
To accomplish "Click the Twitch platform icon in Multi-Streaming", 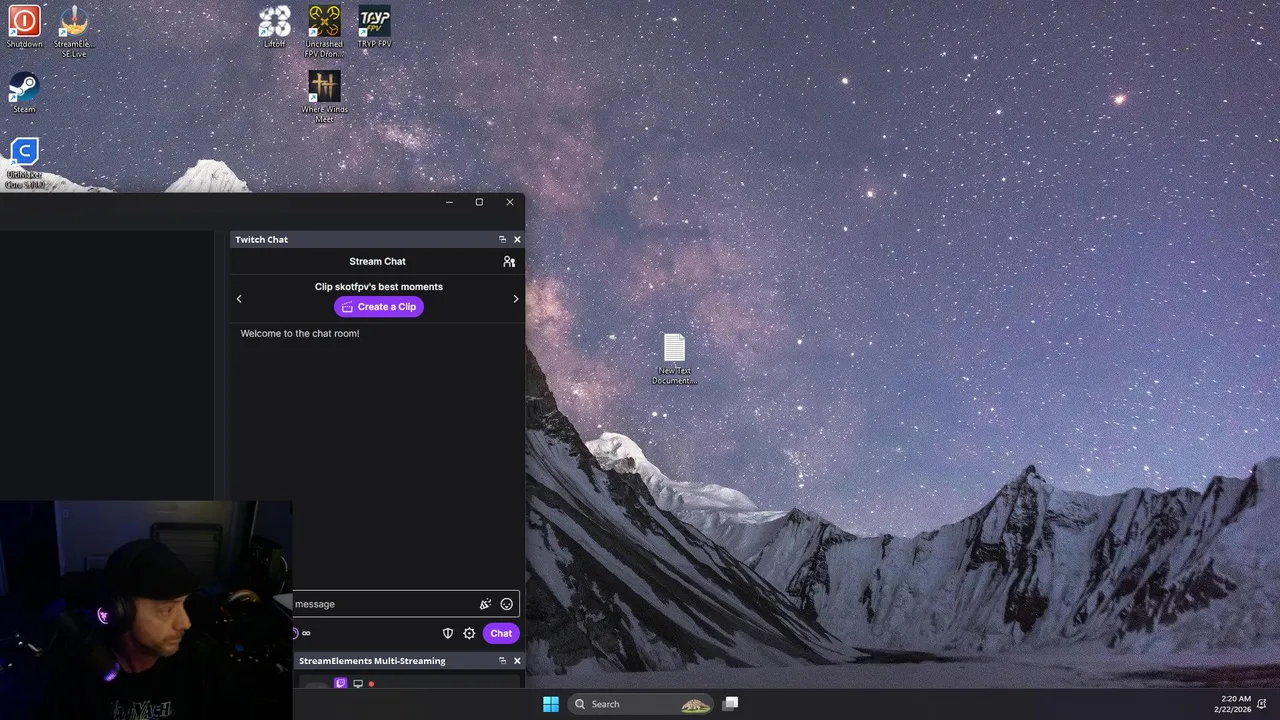I will tap(341, 684).
